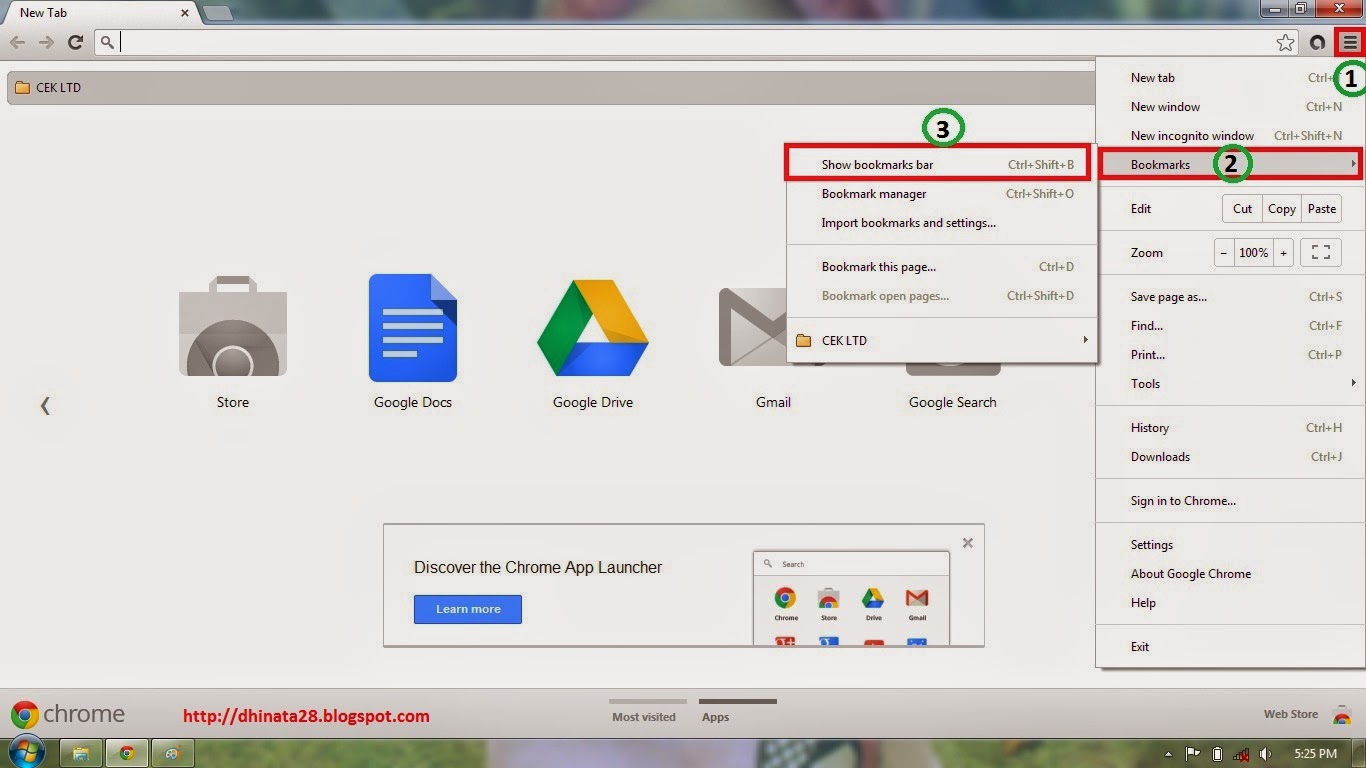Toggle Show bookmarks bar option
Image resolution: width=1366 pixels, height=768 pixels.
click(941, 164)
